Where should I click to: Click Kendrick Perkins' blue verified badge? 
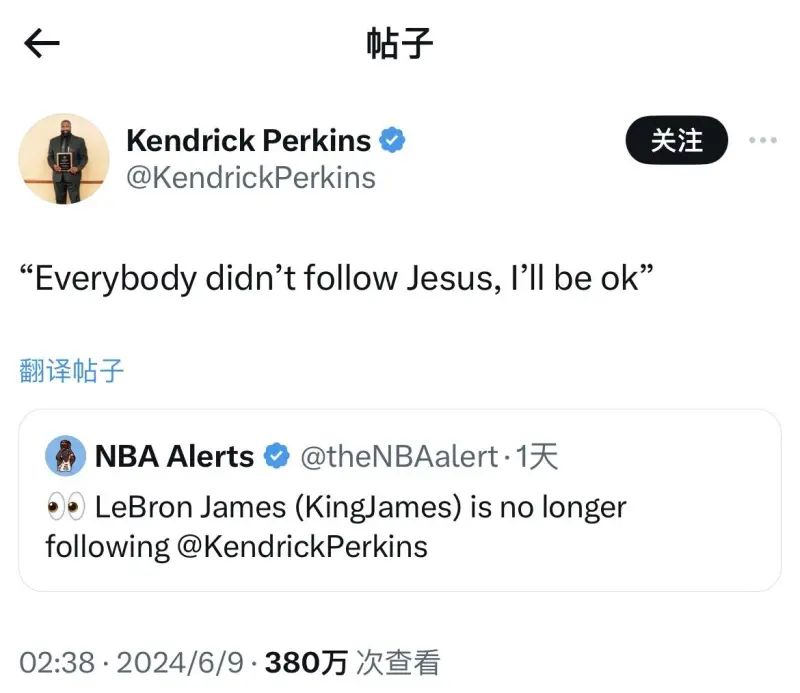click(393, 141)
